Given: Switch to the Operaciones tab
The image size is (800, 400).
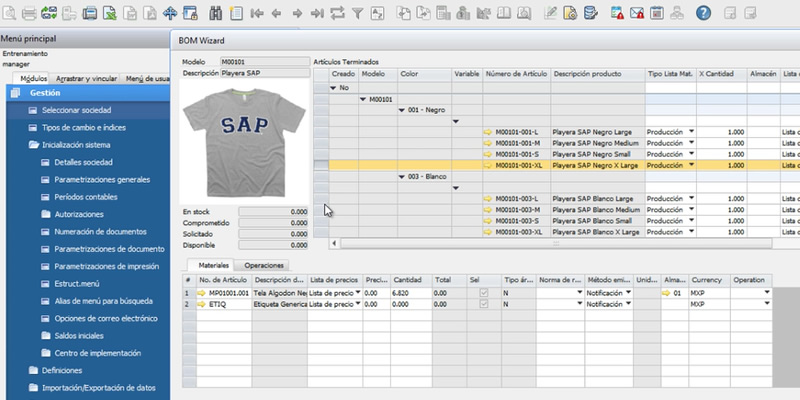Looking at the screenshot, I should point(264,264).
